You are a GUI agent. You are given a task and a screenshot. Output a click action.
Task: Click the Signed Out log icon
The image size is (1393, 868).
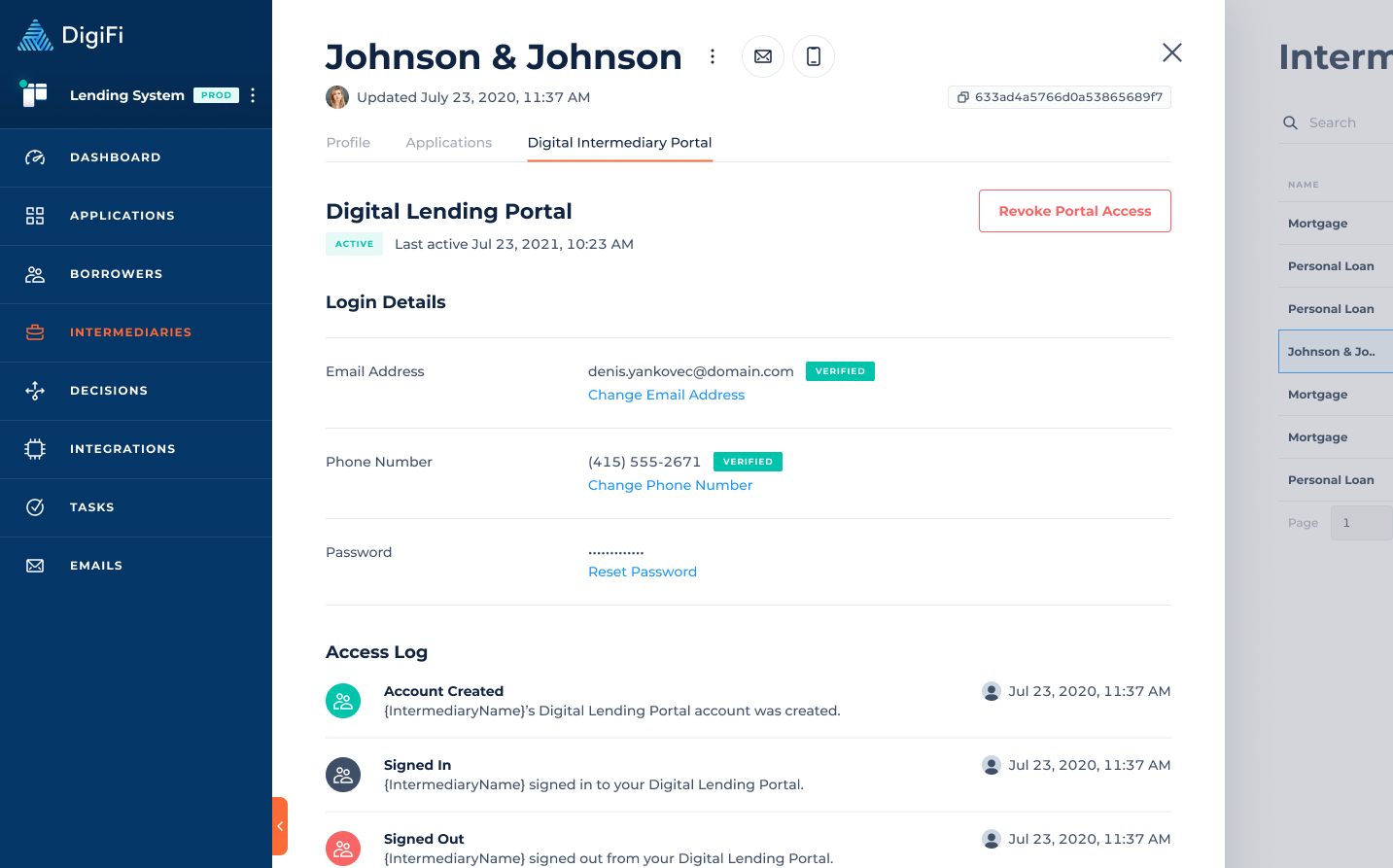(343, 849)
